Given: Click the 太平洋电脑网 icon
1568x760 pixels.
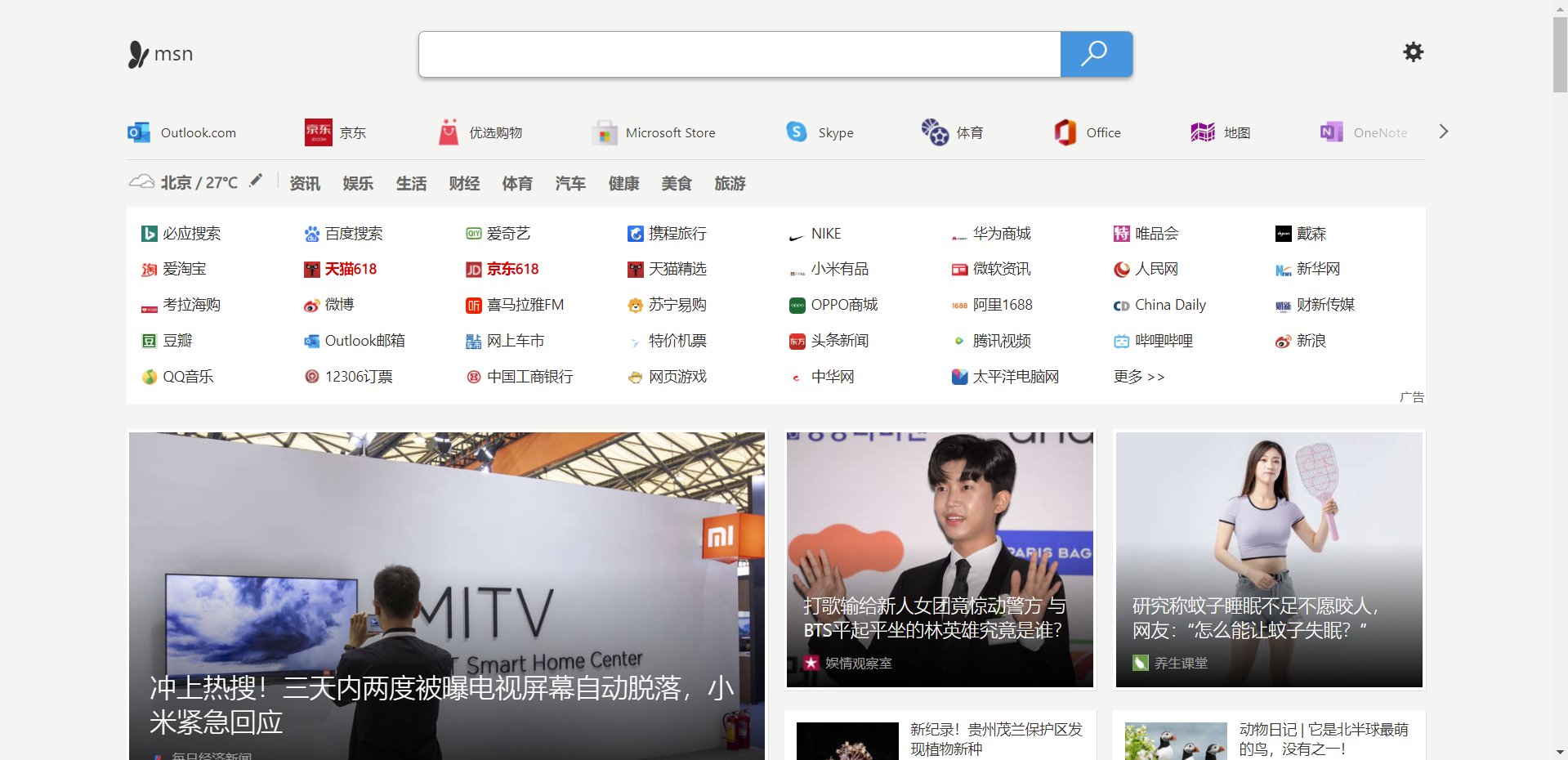Looking at the screenshot, I should pyautogui.click(x=959, y=377).
